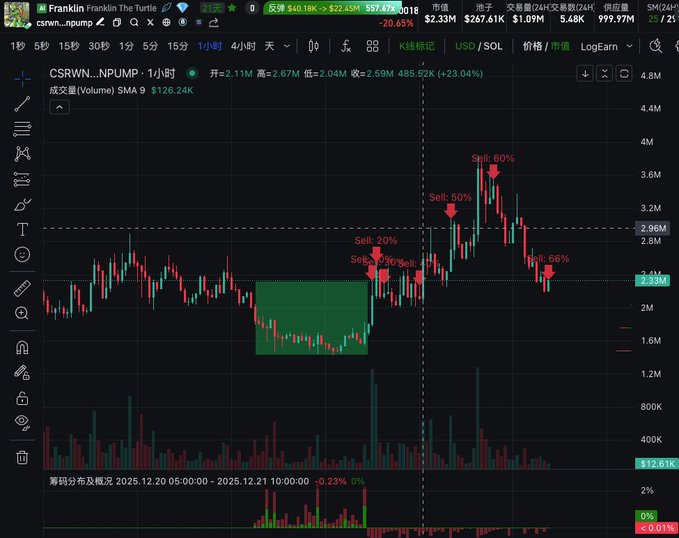Edit the token name with pencil icon

tap(100, 22)
